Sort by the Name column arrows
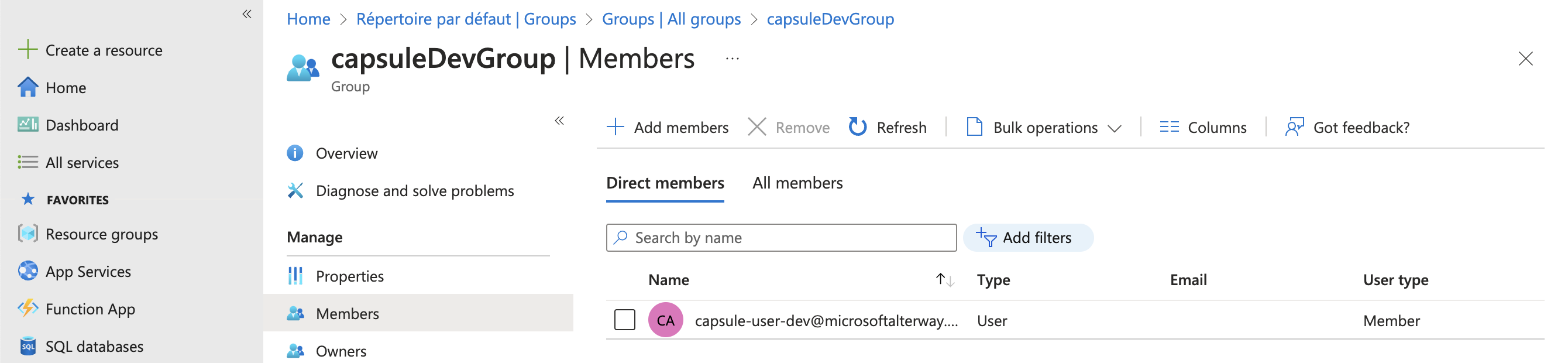Viewport: 1568px width, 363px height. pyautogui.click(x=944, y=279)
